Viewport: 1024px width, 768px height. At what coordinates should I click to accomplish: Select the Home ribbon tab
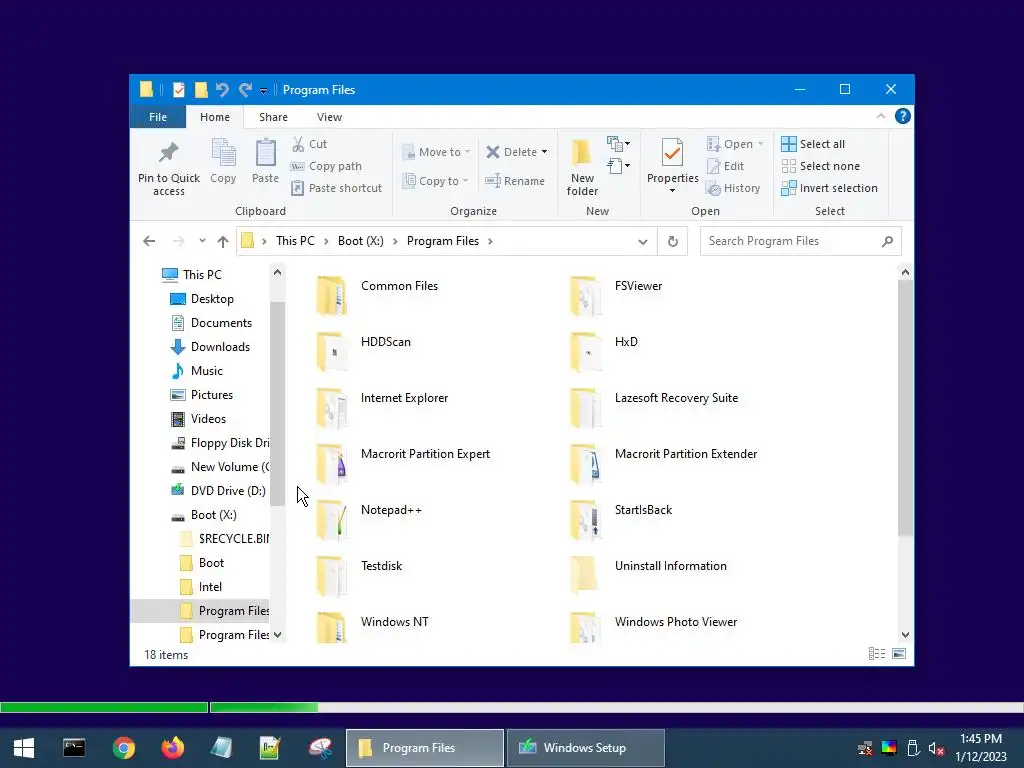pyautogui.click(x=215, y=117)
